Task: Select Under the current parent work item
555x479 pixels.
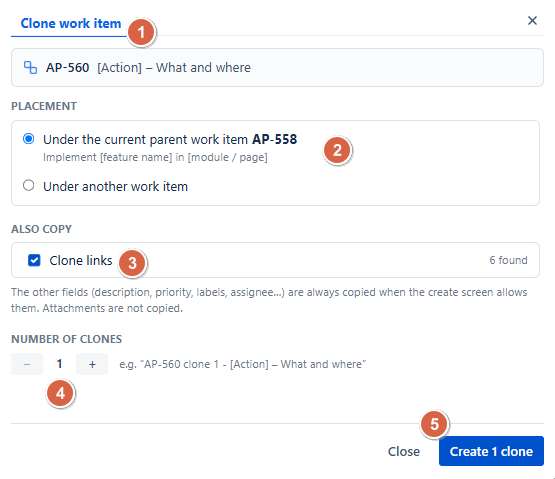Action: point(28,139)
